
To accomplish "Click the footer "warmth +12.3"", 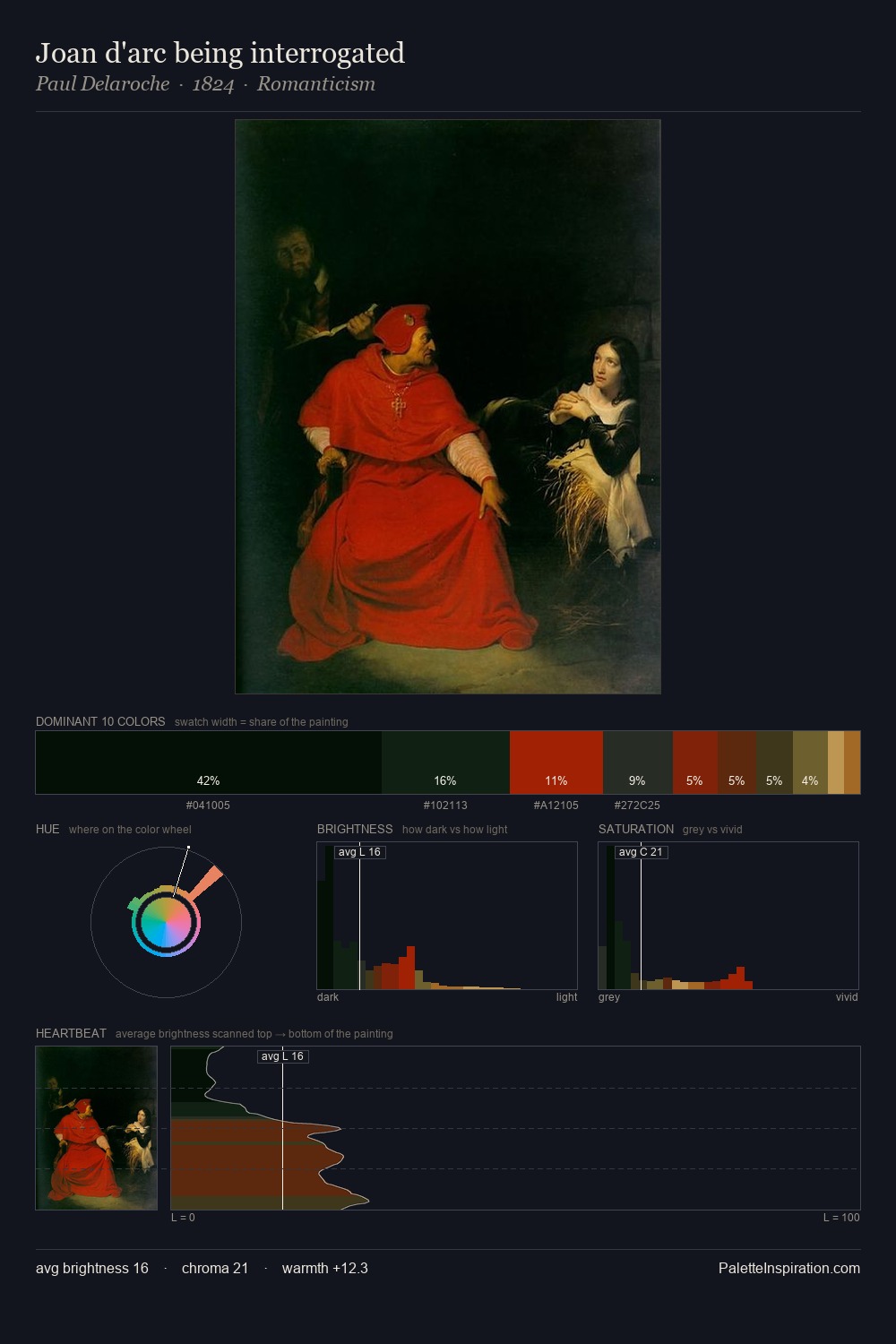I will (x=325, y=1268).
